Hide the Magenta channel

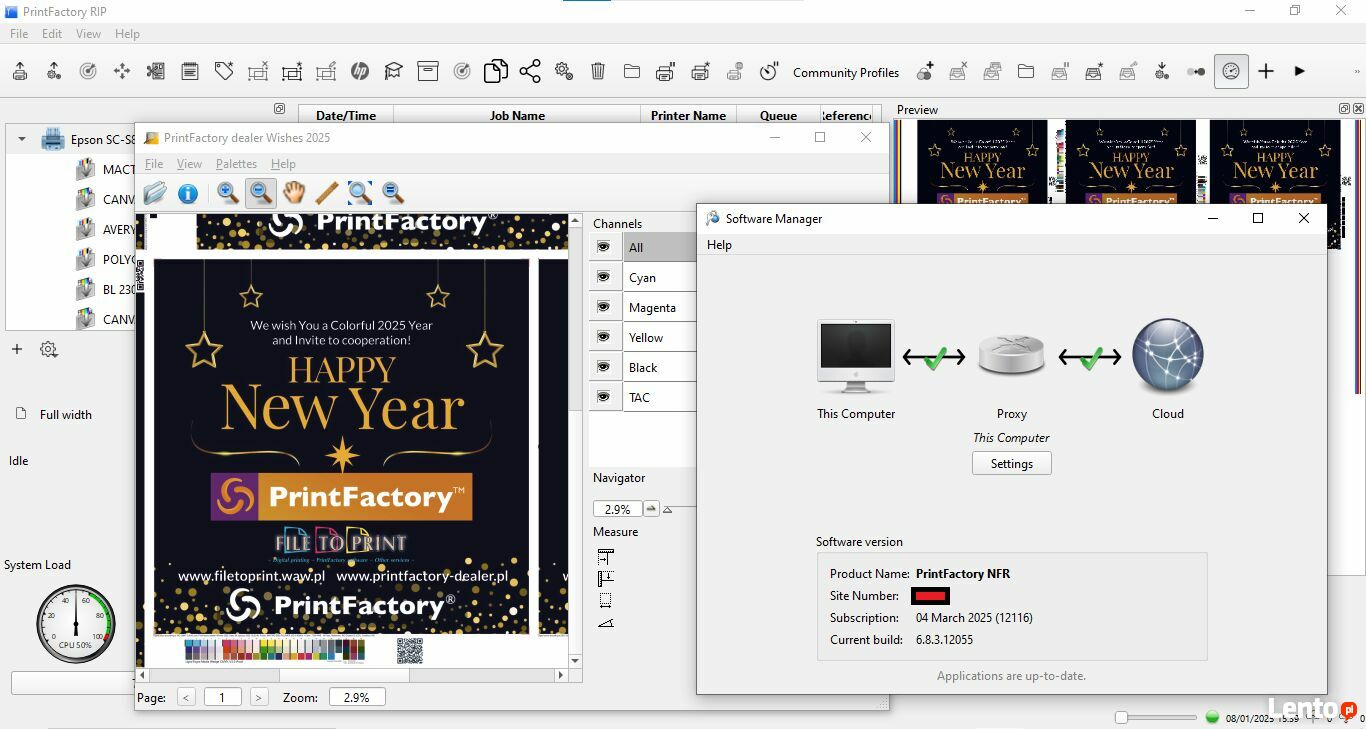[x=604, y=307]
